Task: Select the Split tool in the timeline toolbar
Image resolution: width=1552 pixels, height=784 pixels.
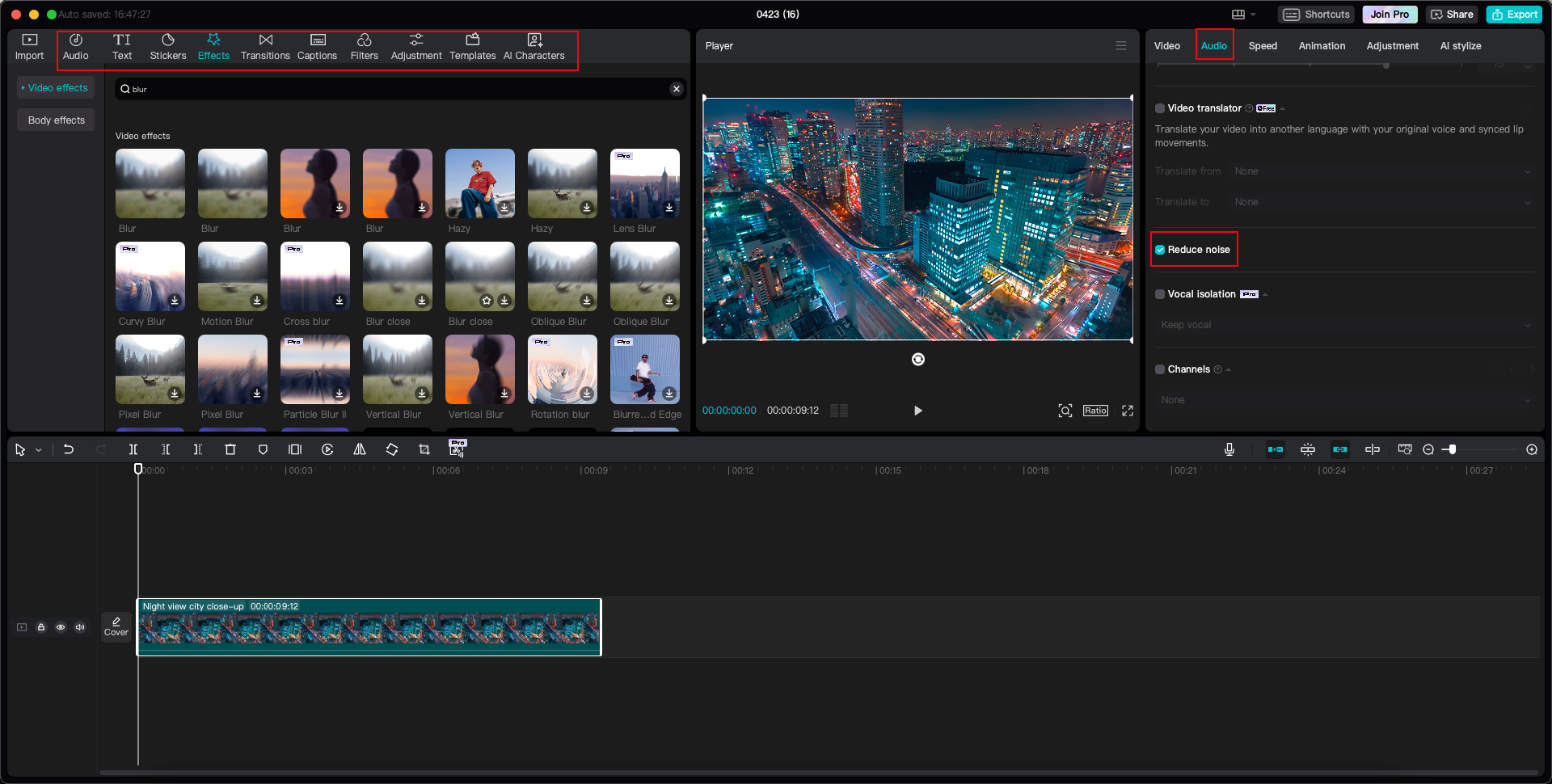Action: (x=133, y=449)
